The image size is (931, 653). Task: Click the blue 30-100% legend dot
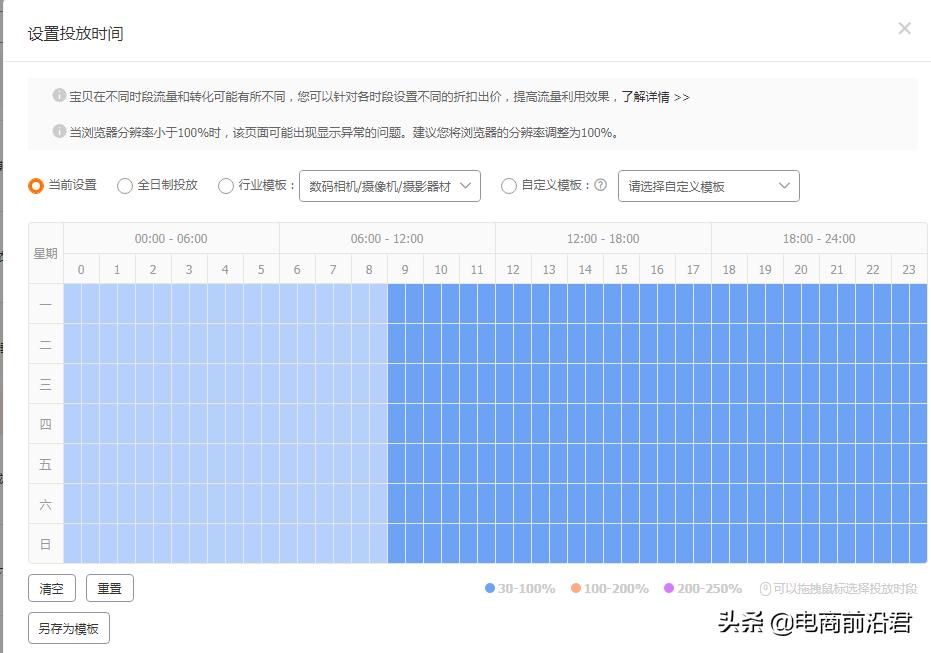click(489, 589)
